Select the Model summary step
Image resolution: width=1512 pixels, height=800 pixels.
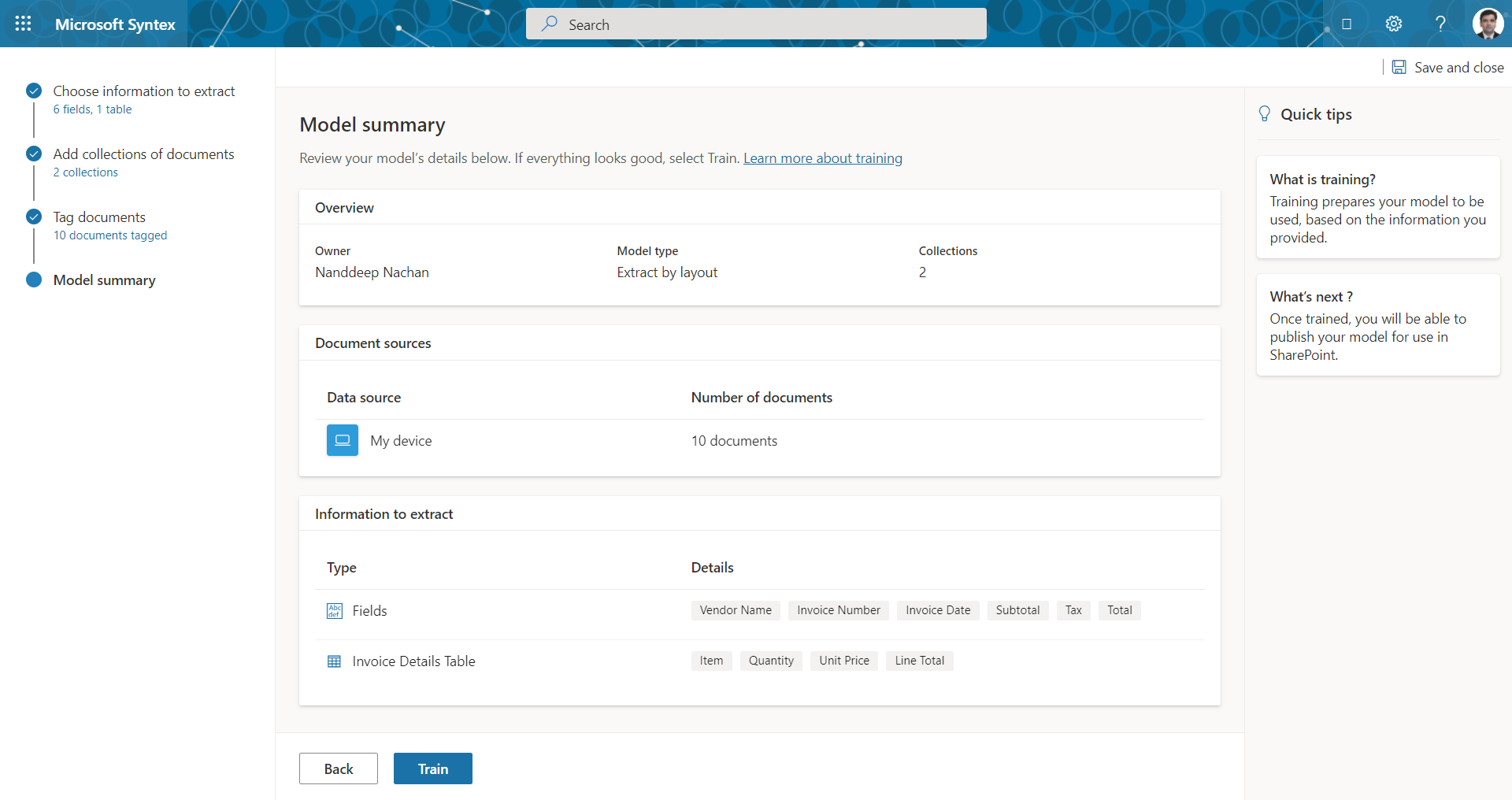tap(104, 280)
